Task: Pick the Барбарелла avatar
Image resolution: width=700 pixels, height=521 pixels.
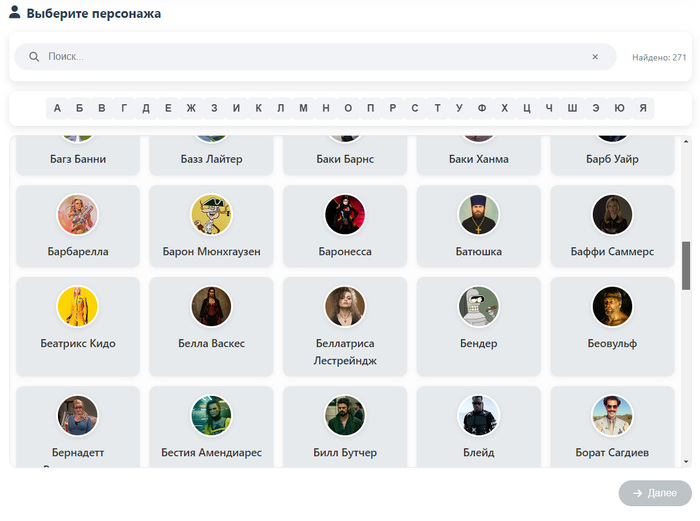Action: (78, 214)
